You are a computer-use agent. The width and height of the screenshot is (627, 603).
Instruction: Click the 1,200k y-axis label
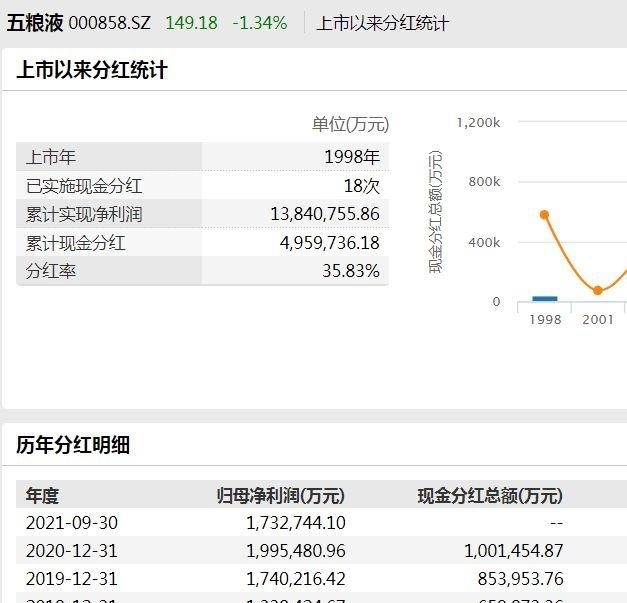coord(478,123)
